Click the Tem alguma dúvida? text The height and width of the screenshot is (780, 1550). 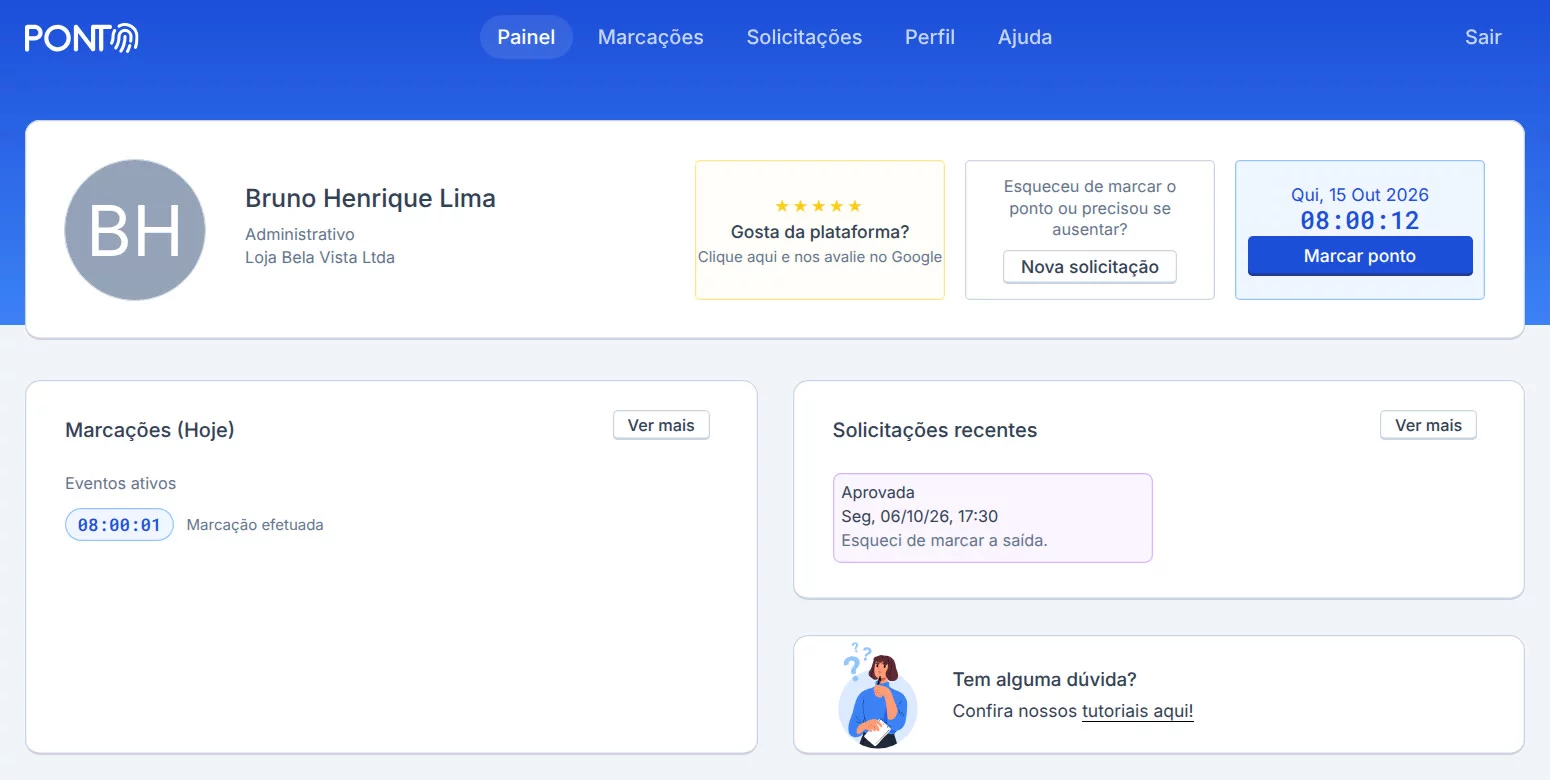[1045, 680]
